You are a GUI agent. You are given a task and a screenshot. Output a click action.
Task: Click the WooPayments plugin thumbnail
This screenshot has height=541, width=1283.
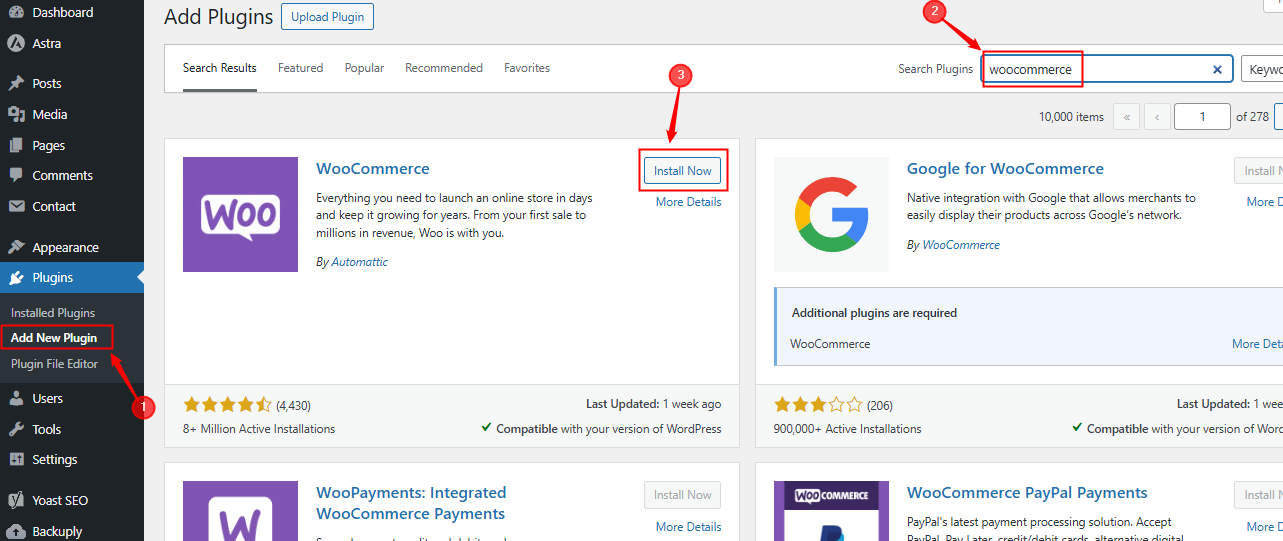240,511
